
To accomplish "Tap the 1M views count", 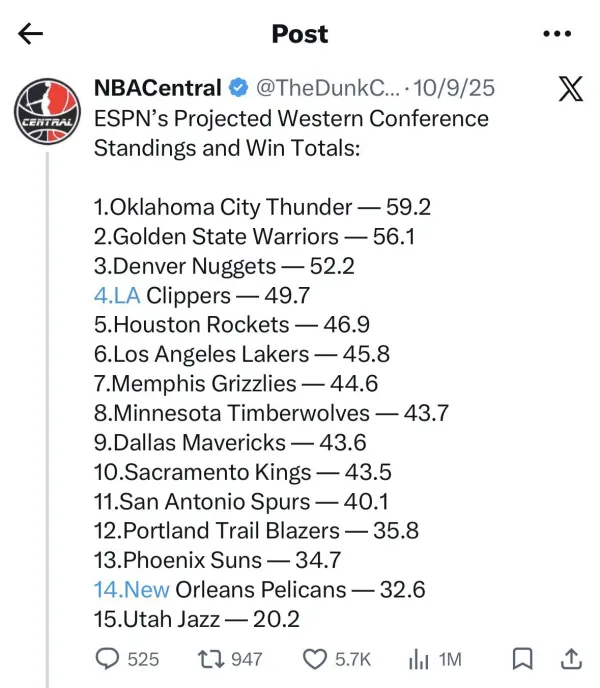I will (450, 659).
